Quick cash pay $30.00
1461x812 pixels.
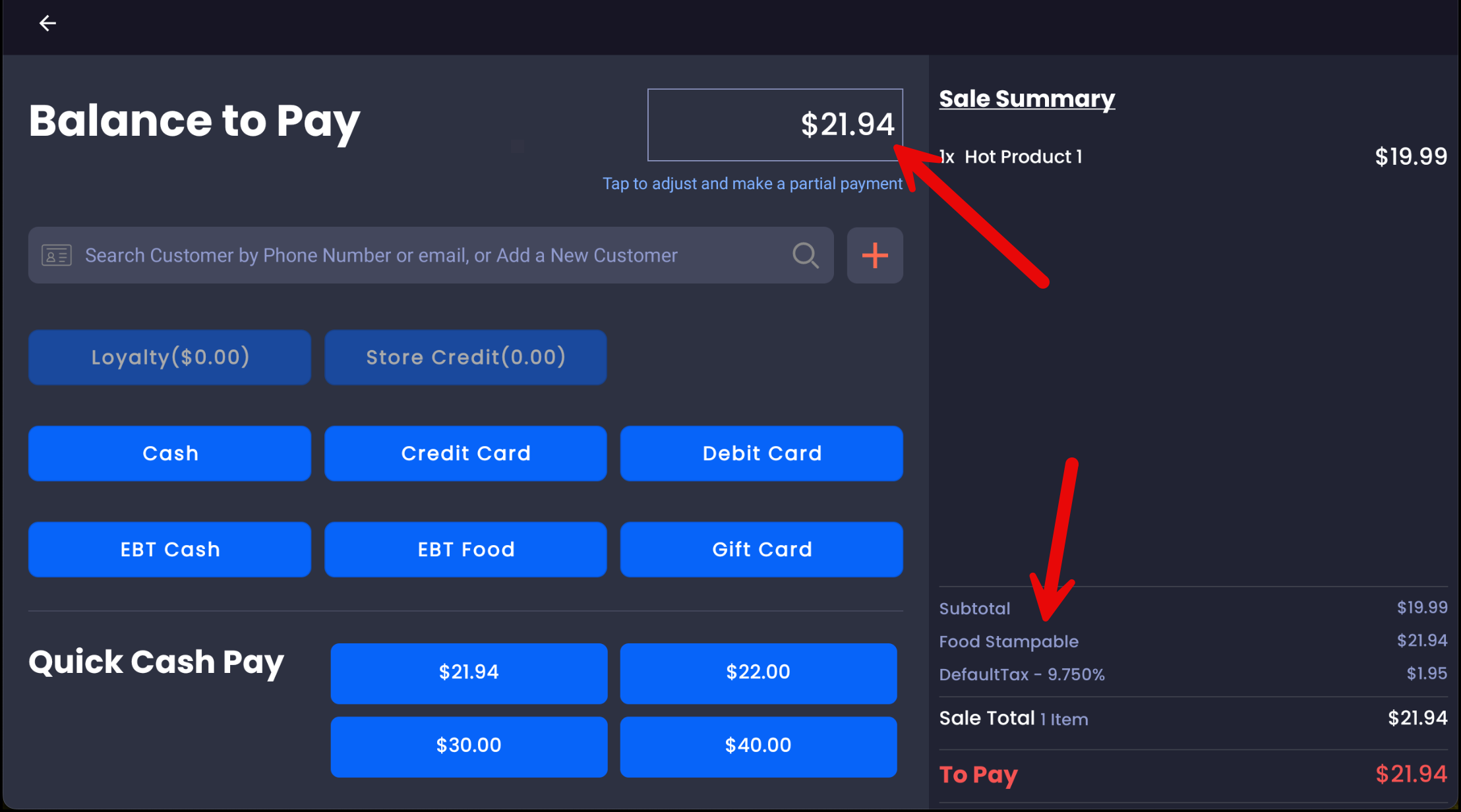469,746
